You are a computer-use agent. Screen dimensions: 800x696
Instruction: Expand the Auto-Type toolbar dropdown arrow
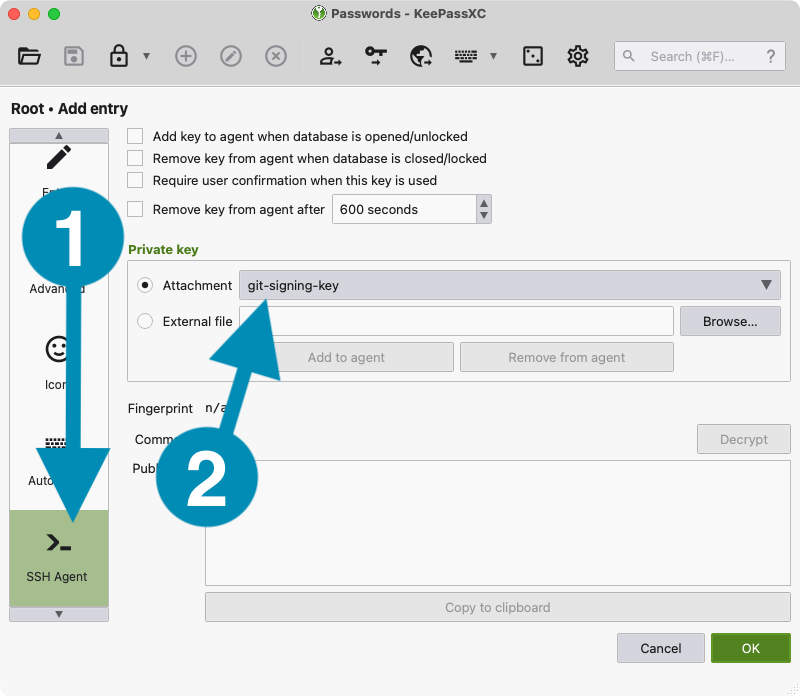tap(493, 56)
